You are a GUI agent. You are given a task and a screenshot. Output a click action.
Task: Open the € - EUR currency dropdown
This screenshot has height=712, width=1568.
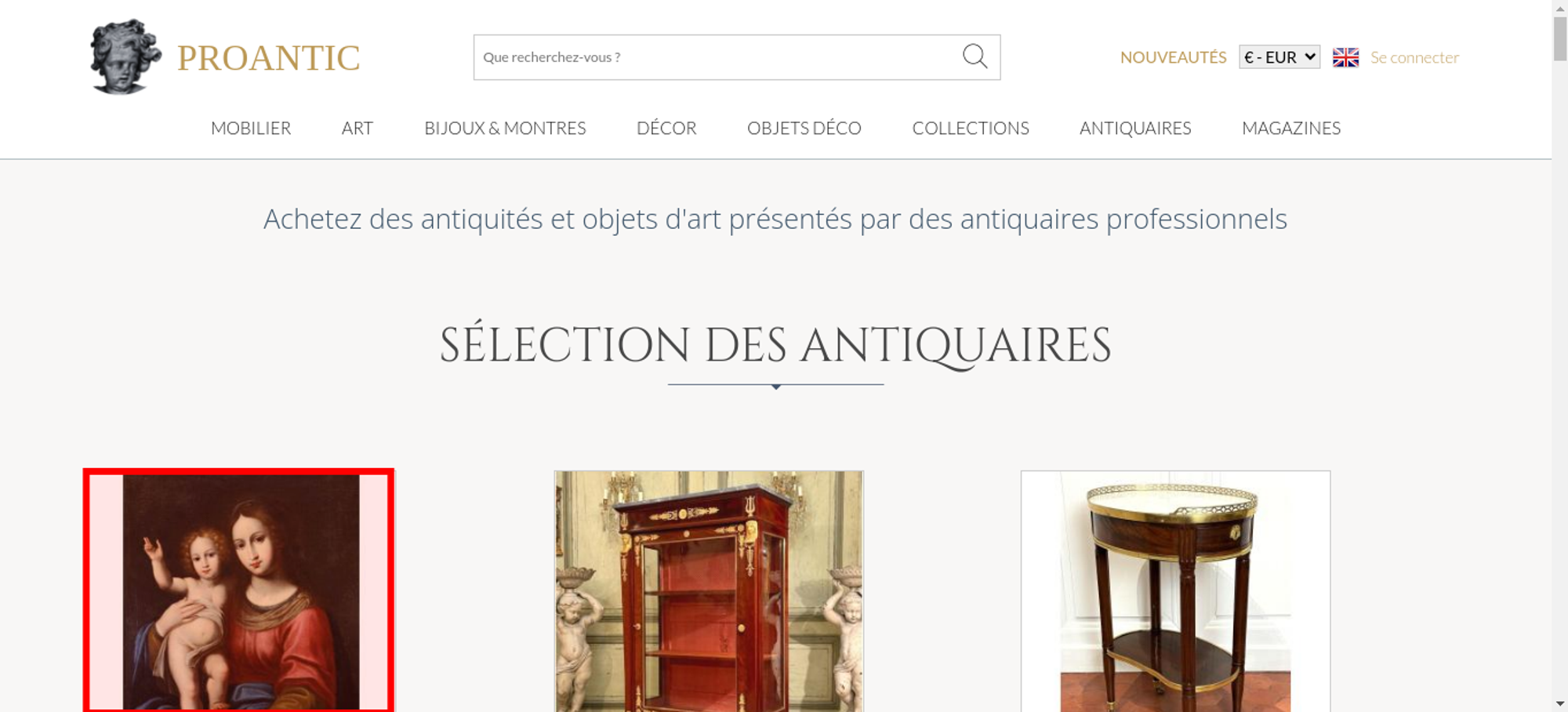(1279, 57)
